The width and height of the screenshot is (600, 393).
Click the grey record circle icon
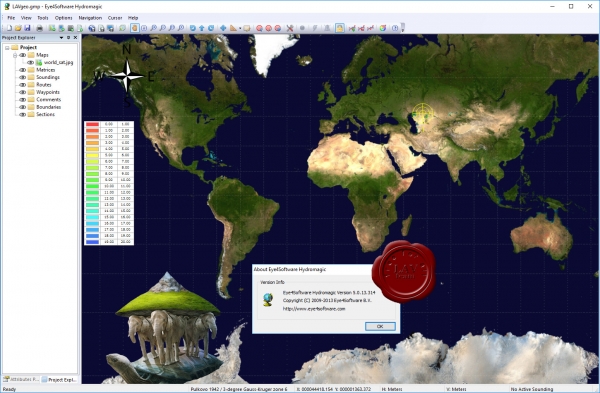click(302, 28)
